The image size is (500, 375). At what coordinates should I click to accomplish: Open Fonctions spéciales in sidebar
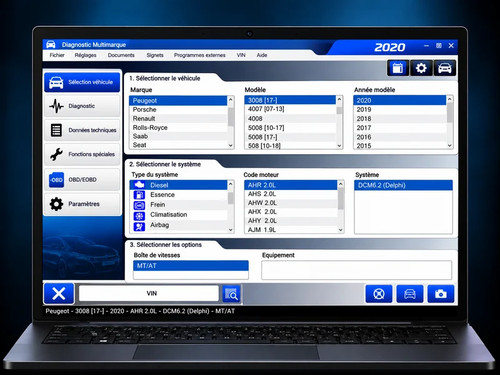click(82, 154)
